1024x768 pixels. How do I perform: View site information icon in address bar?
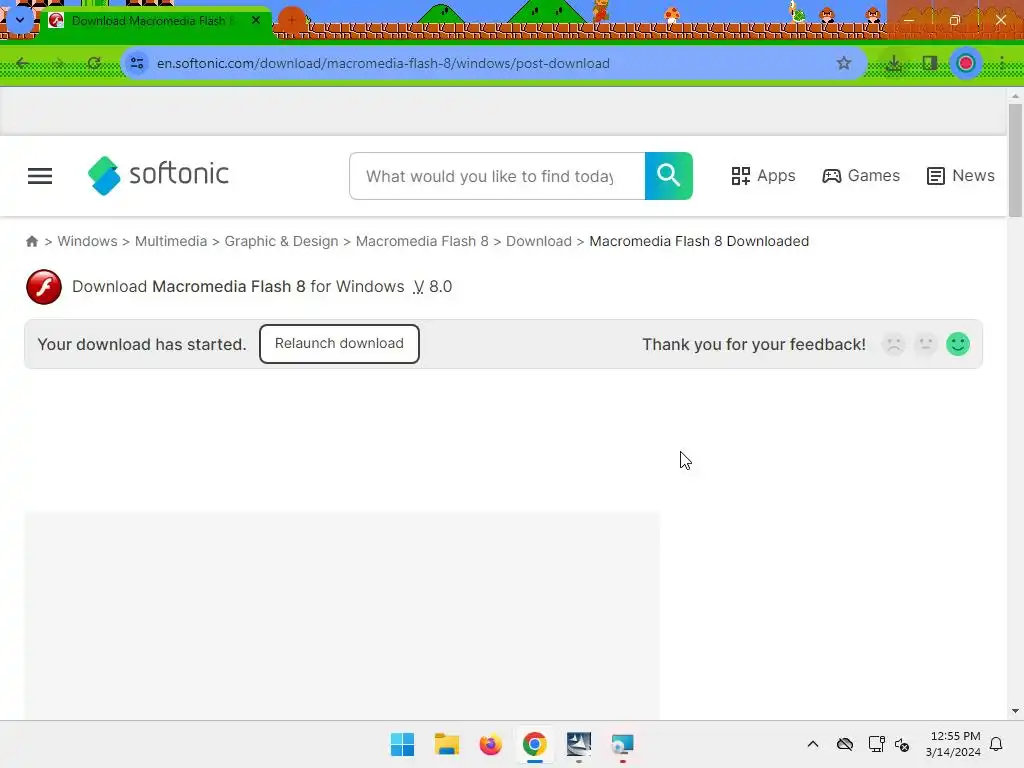click(x=137, y=63)
